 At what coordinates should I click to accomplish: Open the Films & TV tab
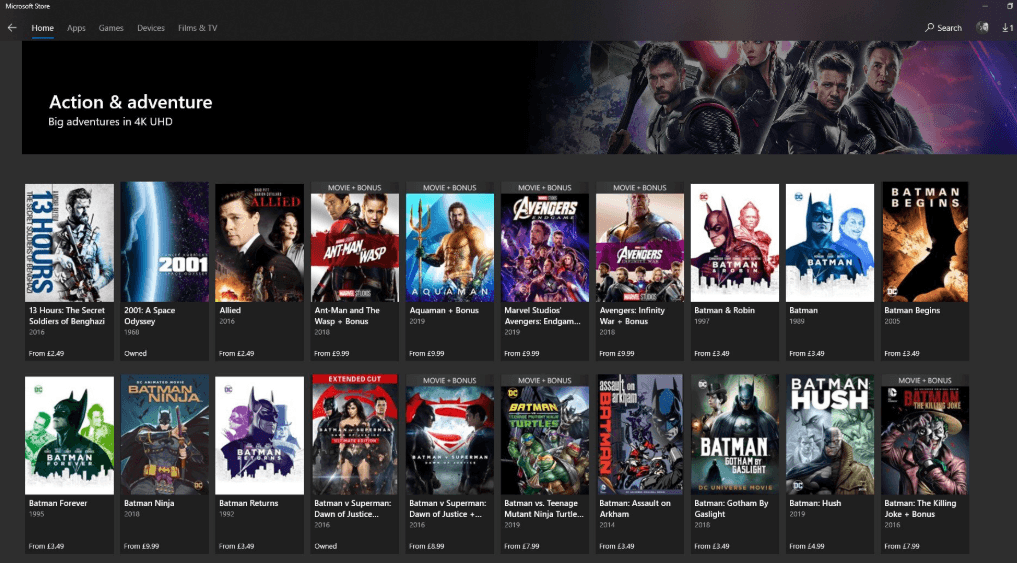[198, 28]
